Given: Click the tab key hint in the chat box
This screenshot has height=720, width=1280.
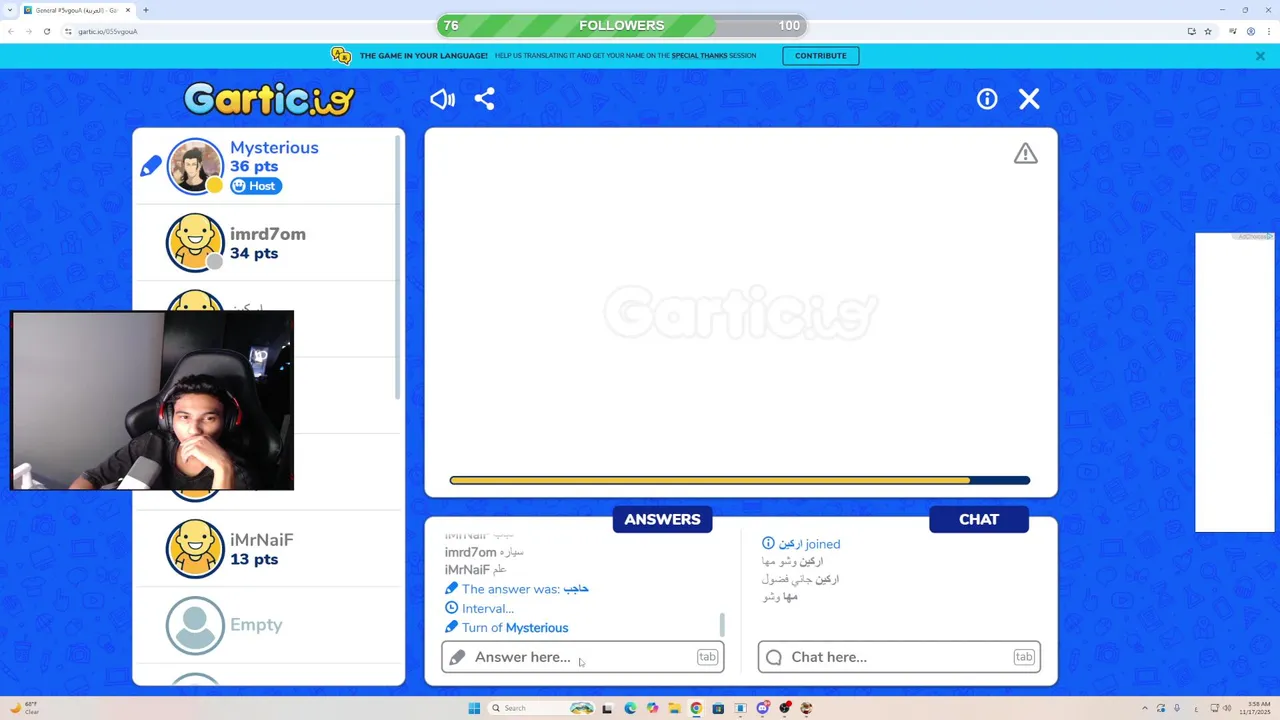Looking at the screenshot, I should (x=1023, y=657).
